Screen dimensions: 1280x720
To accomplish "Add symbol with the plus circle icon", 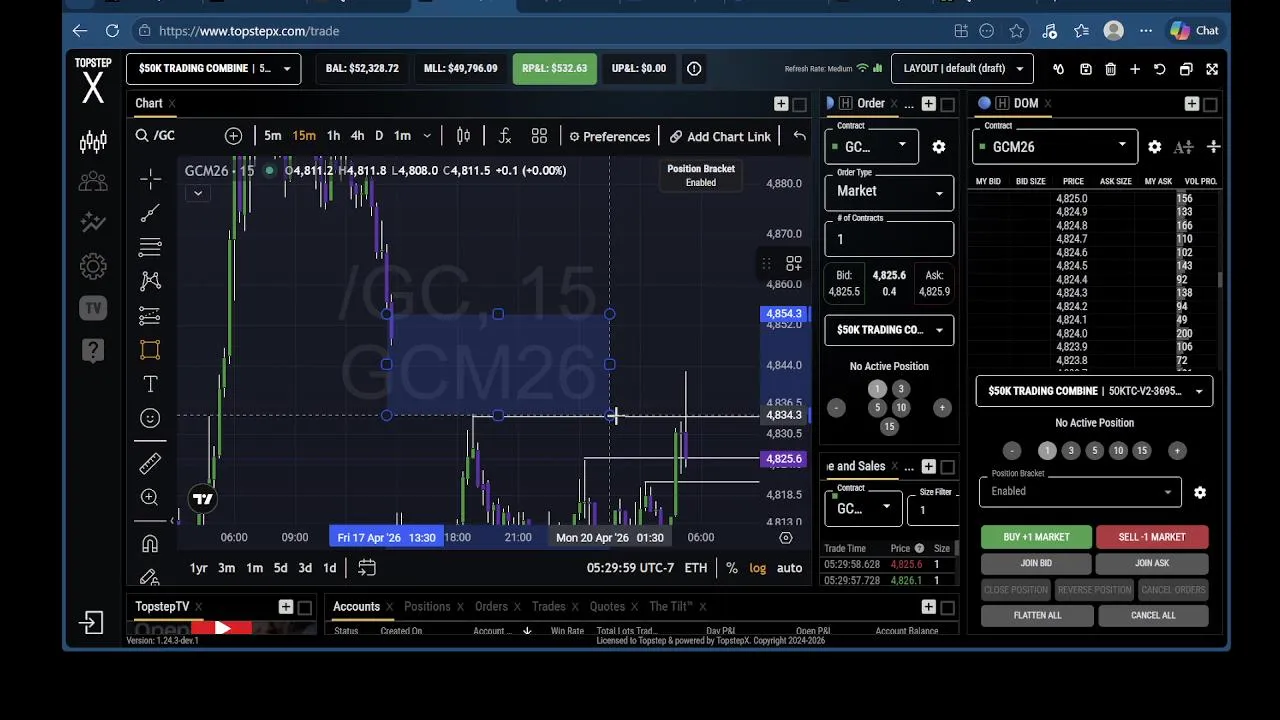I will click(x=233, y=136).
